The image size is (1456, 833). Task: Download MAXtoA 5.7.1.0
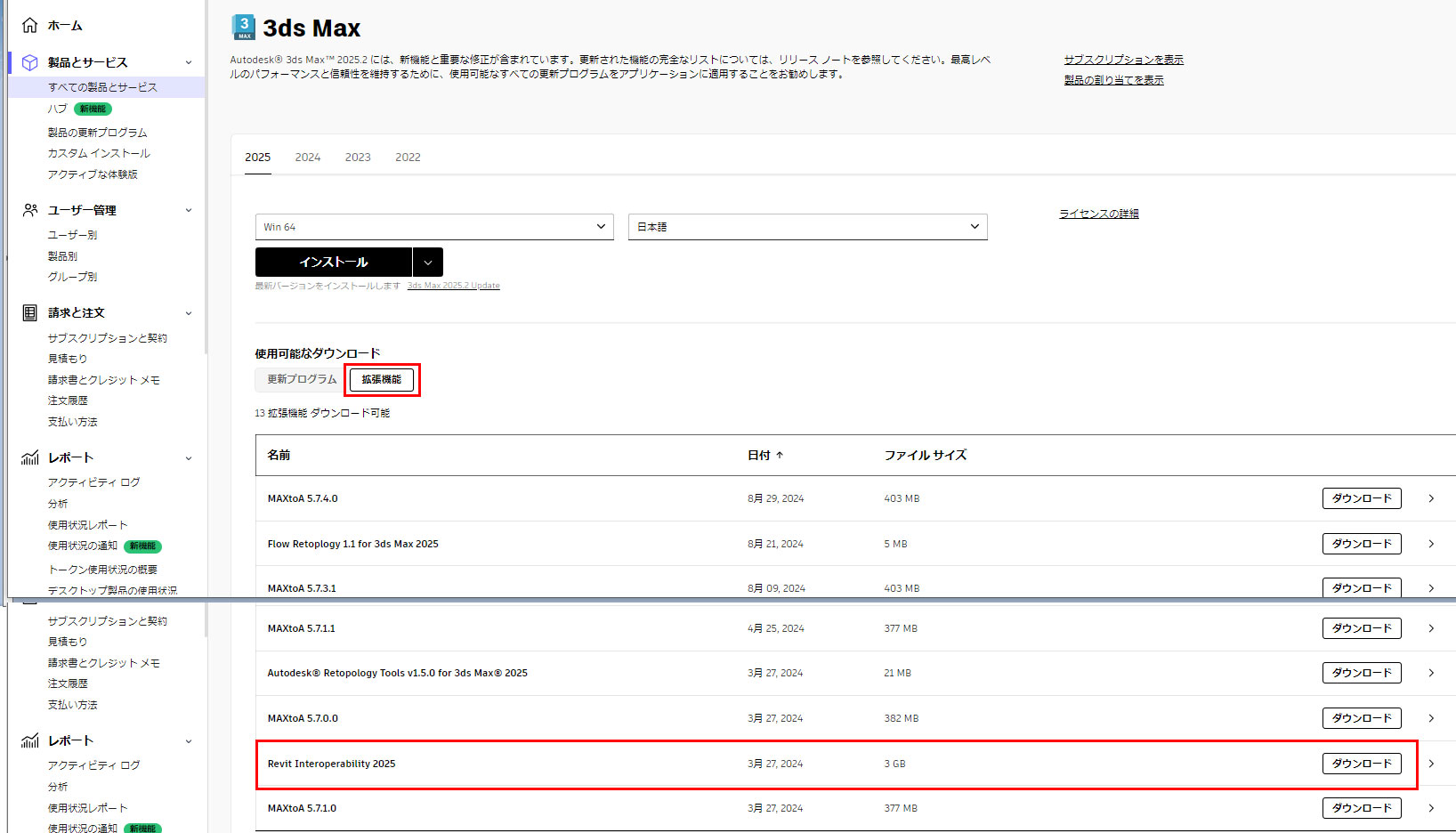tap(1362, 808)
